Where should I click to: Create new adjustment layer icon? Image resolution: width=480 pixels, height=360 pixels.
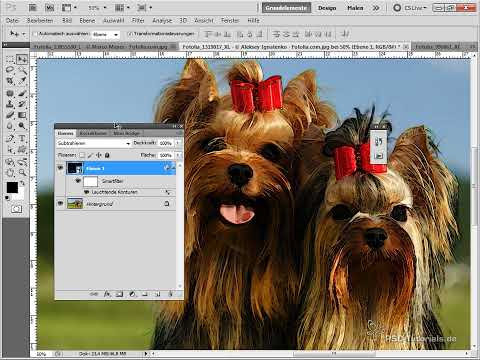click(132, 294)
